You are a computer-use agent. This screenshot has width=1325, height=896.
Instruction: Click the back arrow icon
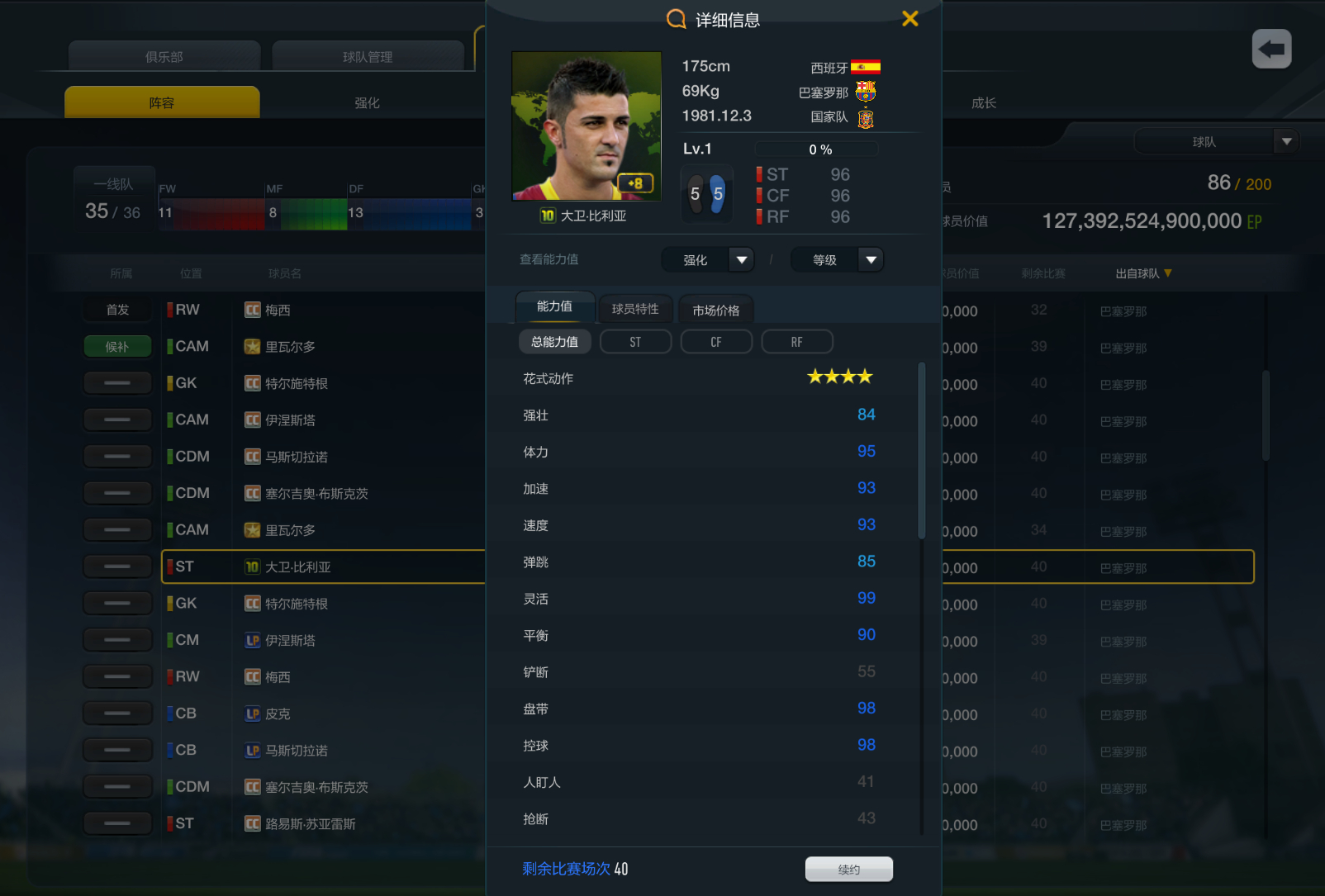tap(1271, 50)
